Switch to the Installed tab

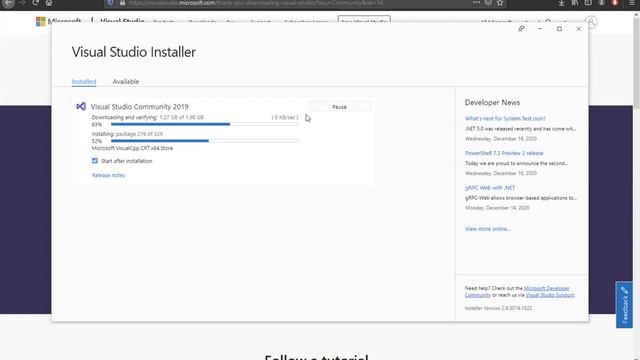click(84, 82)
